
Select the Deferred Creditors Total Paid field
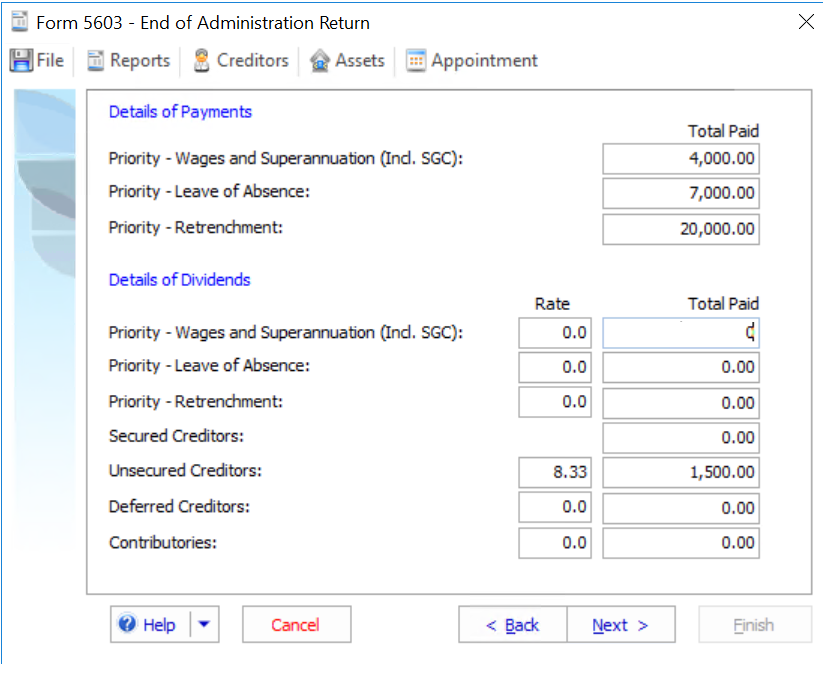[680, 507]
